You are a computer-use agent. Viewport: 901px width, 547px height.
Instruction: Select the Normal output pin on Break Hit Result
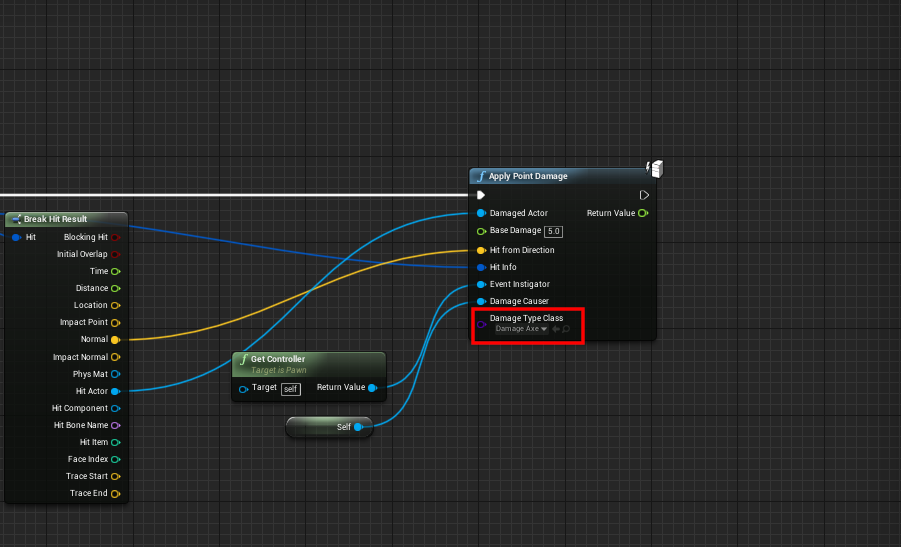click(x=115, y=340)
